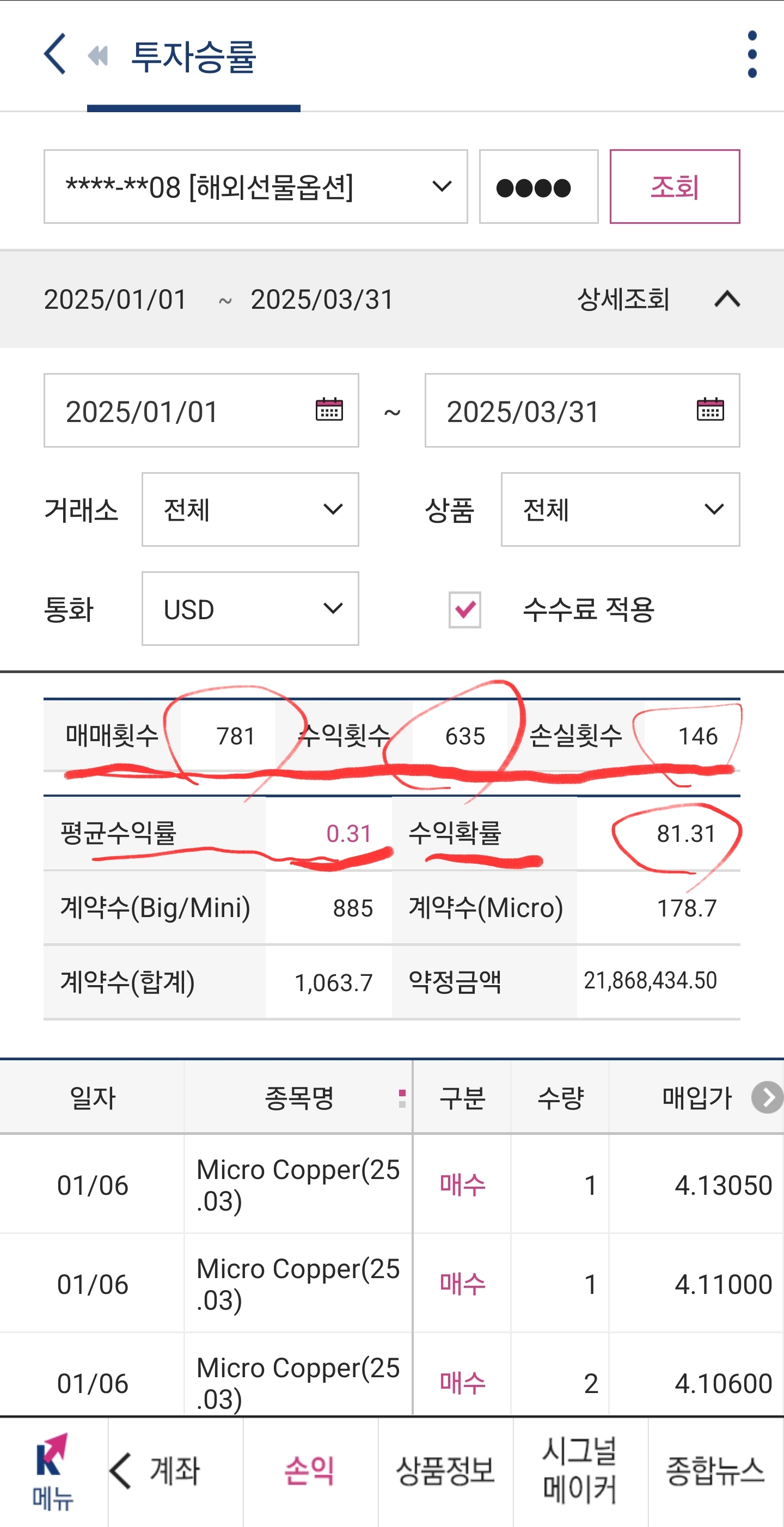The image size is (784, 1527).
Task: Click the 종목명 column header
Action: (x=299, y=1098)
